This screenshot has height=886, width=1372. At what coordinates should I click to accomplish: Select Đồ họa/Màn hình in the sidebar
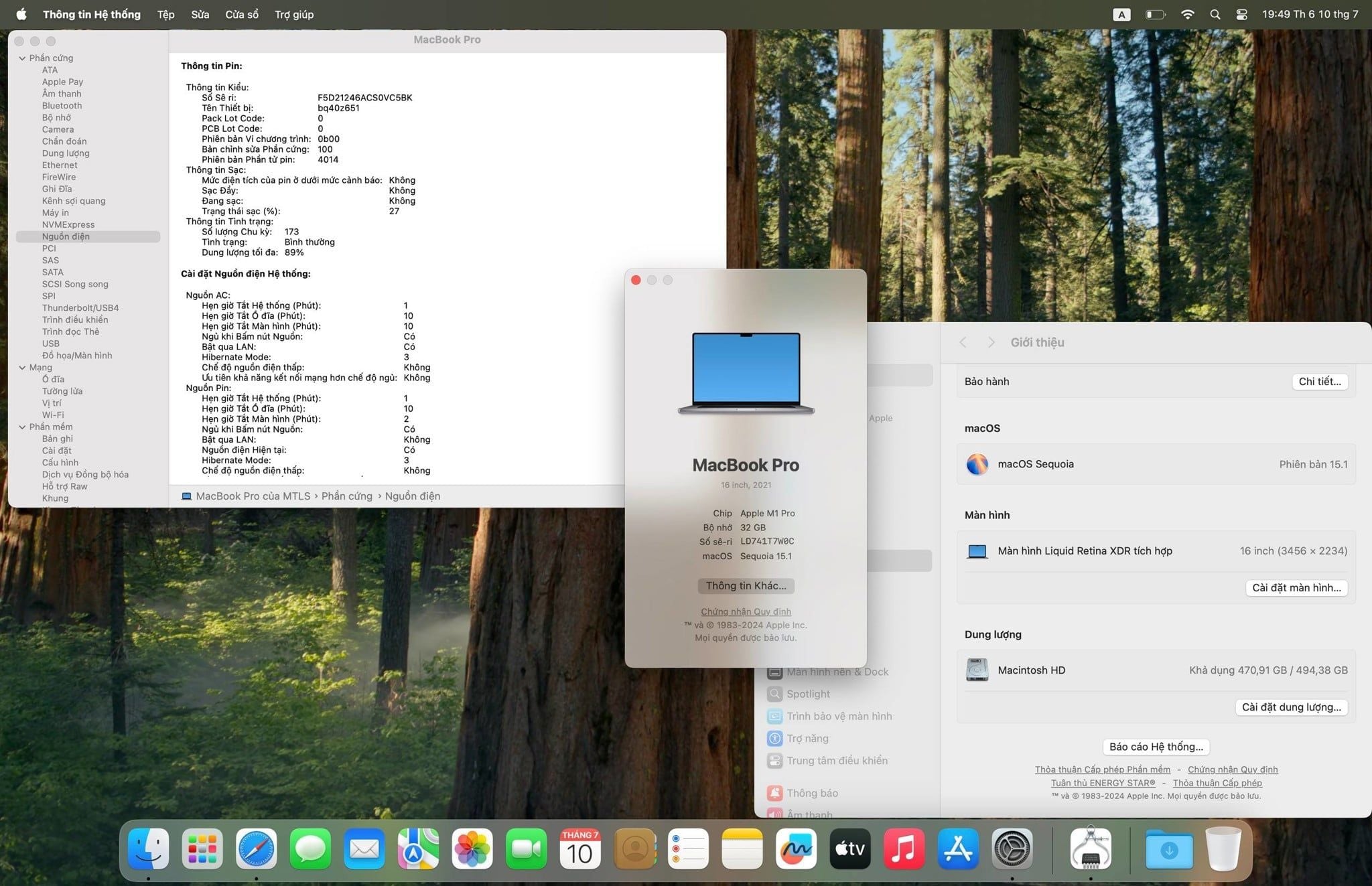pos(77,356)
